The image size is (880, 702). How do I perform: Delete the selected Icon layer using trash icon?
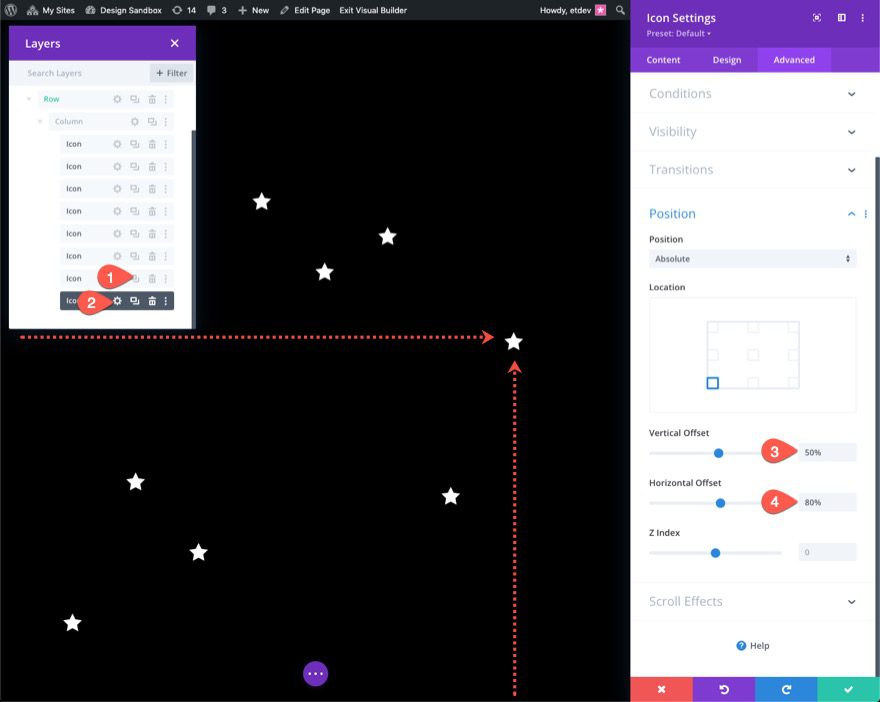152,300
